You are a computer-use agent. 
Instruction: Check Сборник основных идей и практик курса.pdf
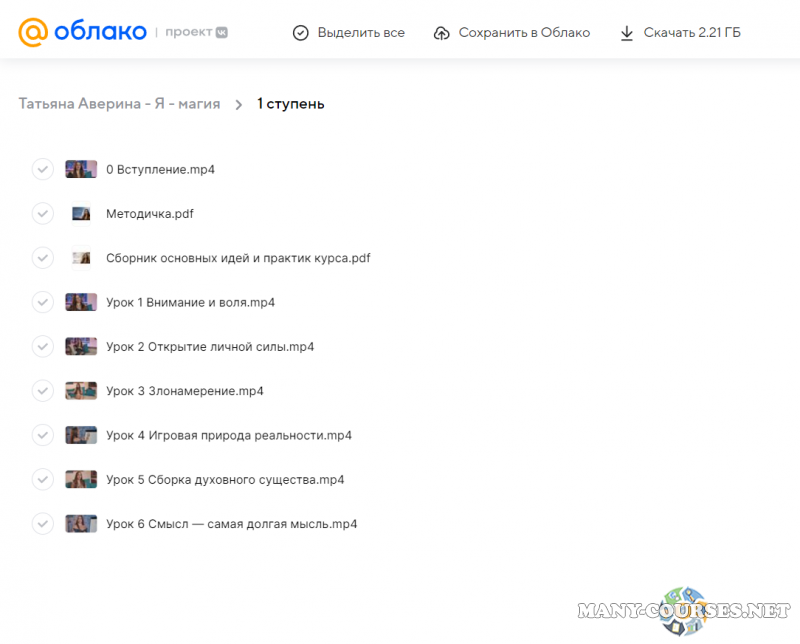click(43, 258)
